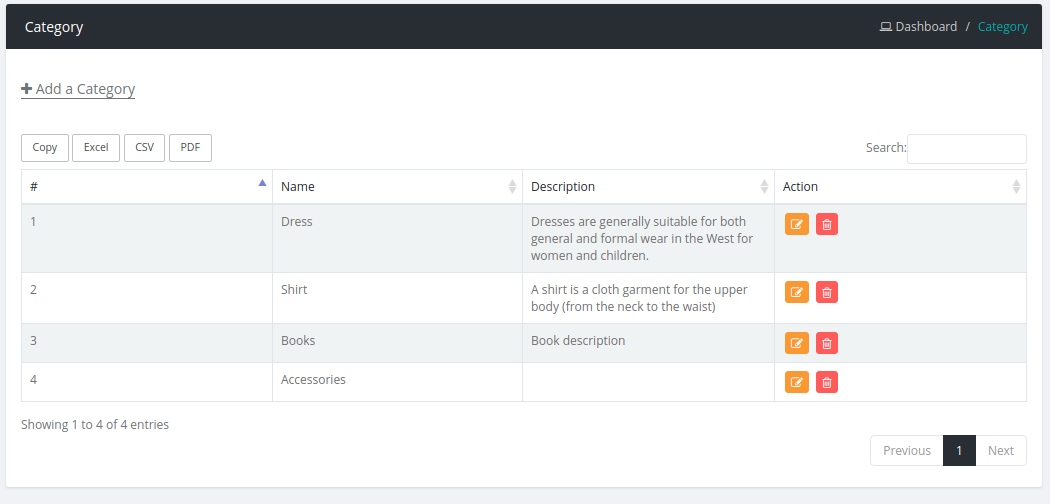The width and height of the screenshot is (1050, 504).
Task: Copy table data to clipboard
Action: [x=45, y=148]
